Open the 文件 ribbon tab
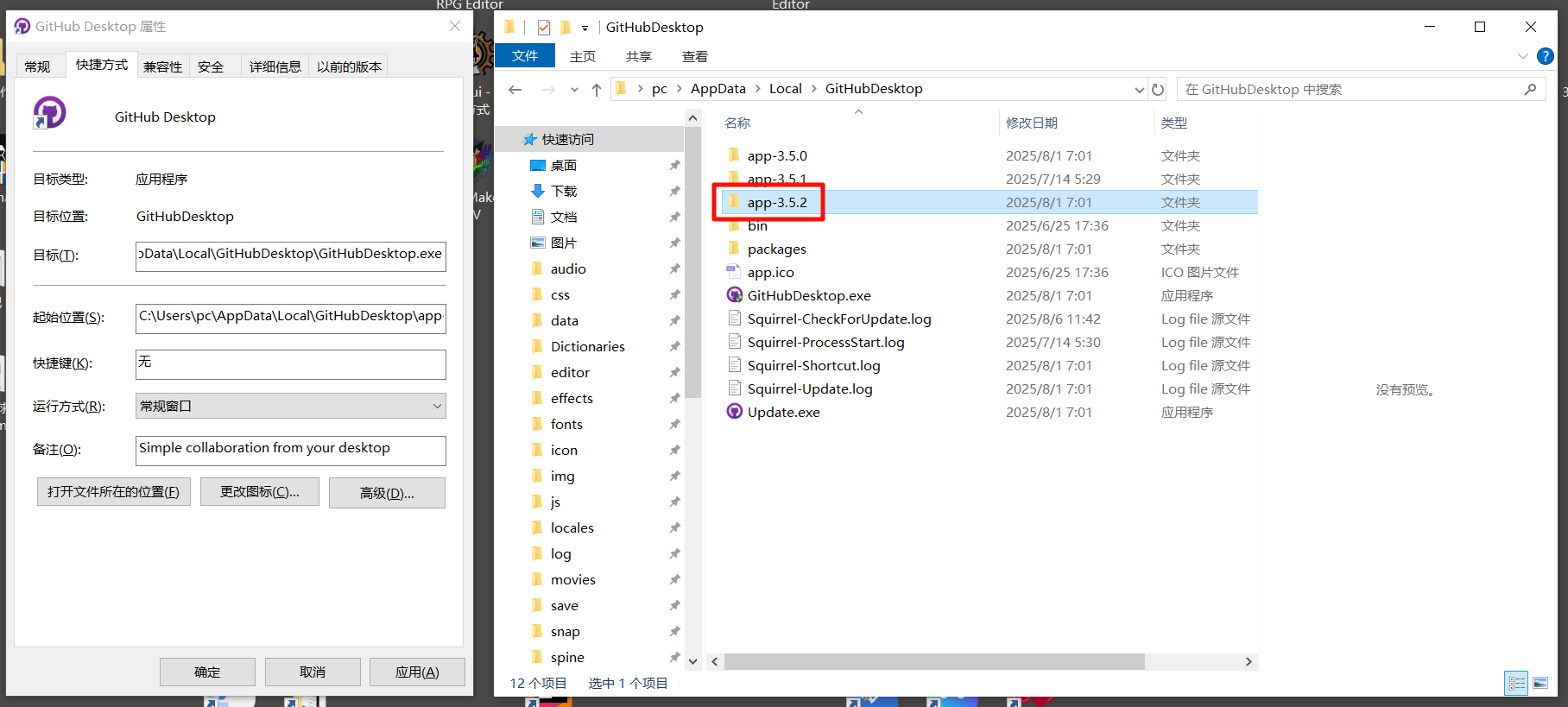The width and height of the screenshot is (1568, 707). coord(525,56)
